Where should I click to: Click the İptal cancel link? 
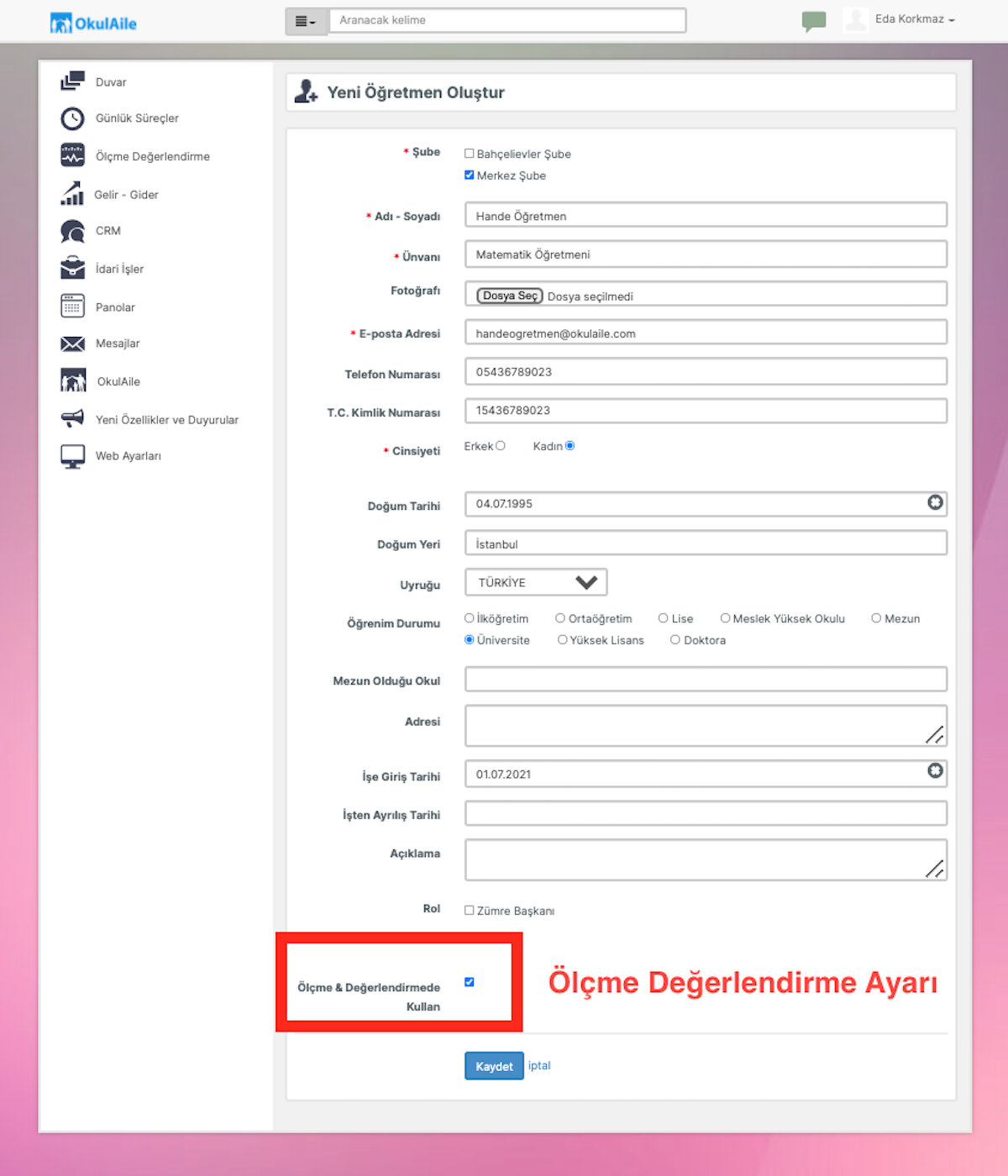pyautogui.click(x=539, y=1066)
